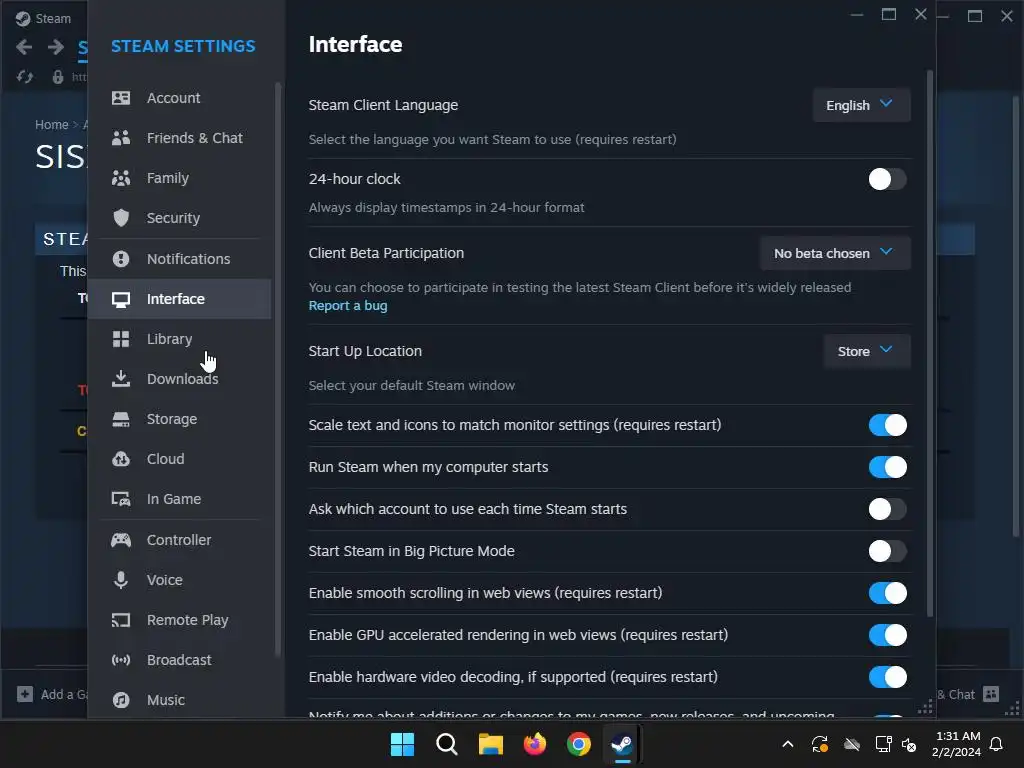Image resolution: width=1024 pixels, height=768 pixels.
Task: Open Client Beta Participation dropdown
Action: click(835, 253)
